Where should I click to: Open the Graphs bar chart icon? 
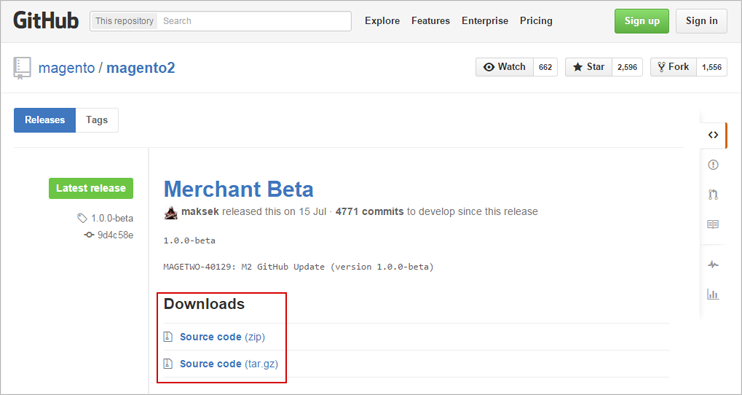coord(713,294)
